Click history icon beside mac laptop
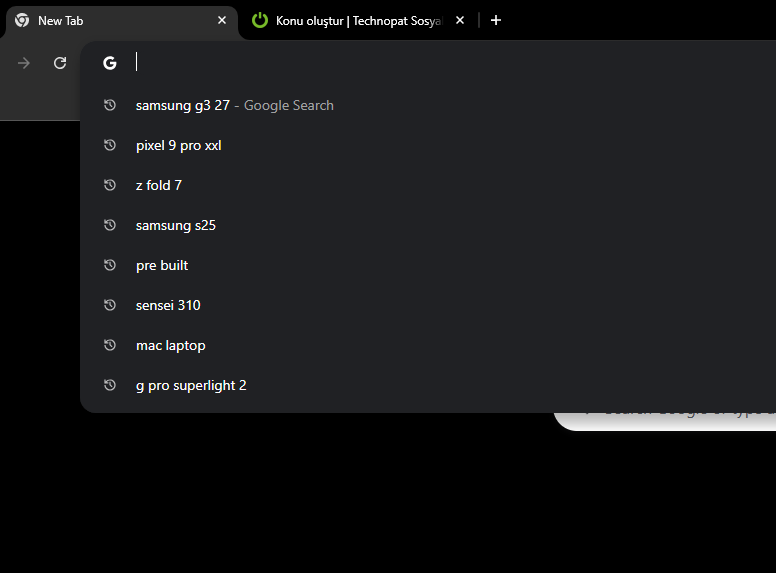 (x=110, y=345)
